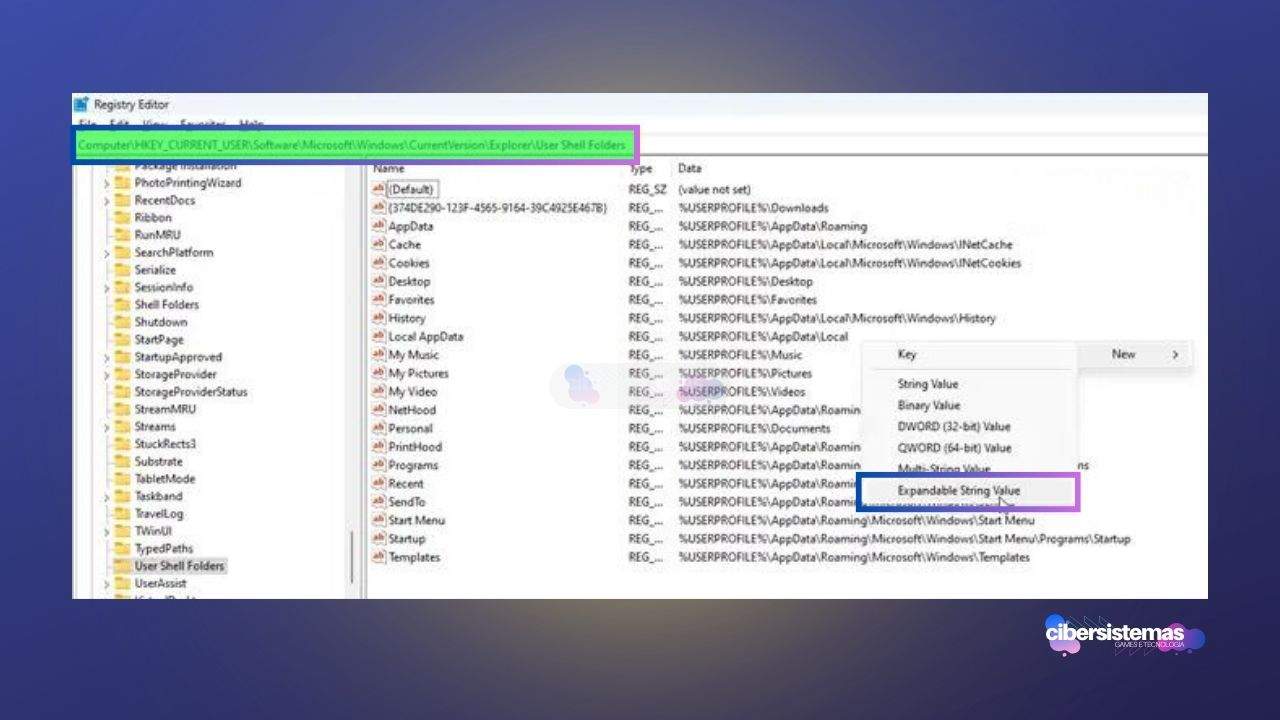Expand the StartupApproved key
Screen dimensions: 1280x720
pyautogui.click(x=107, y=357)
